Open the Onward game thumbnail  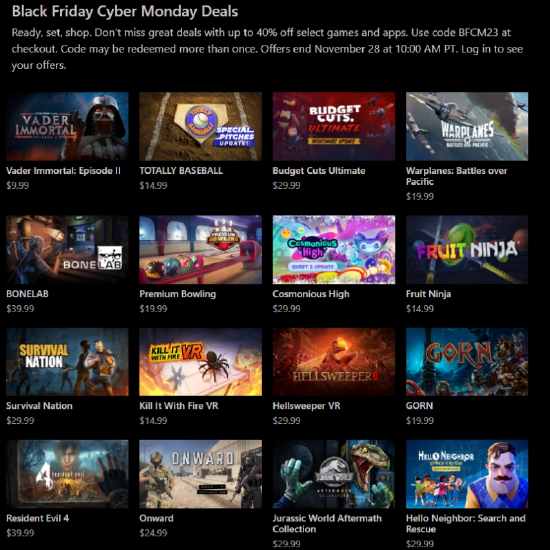pos(200,474)
